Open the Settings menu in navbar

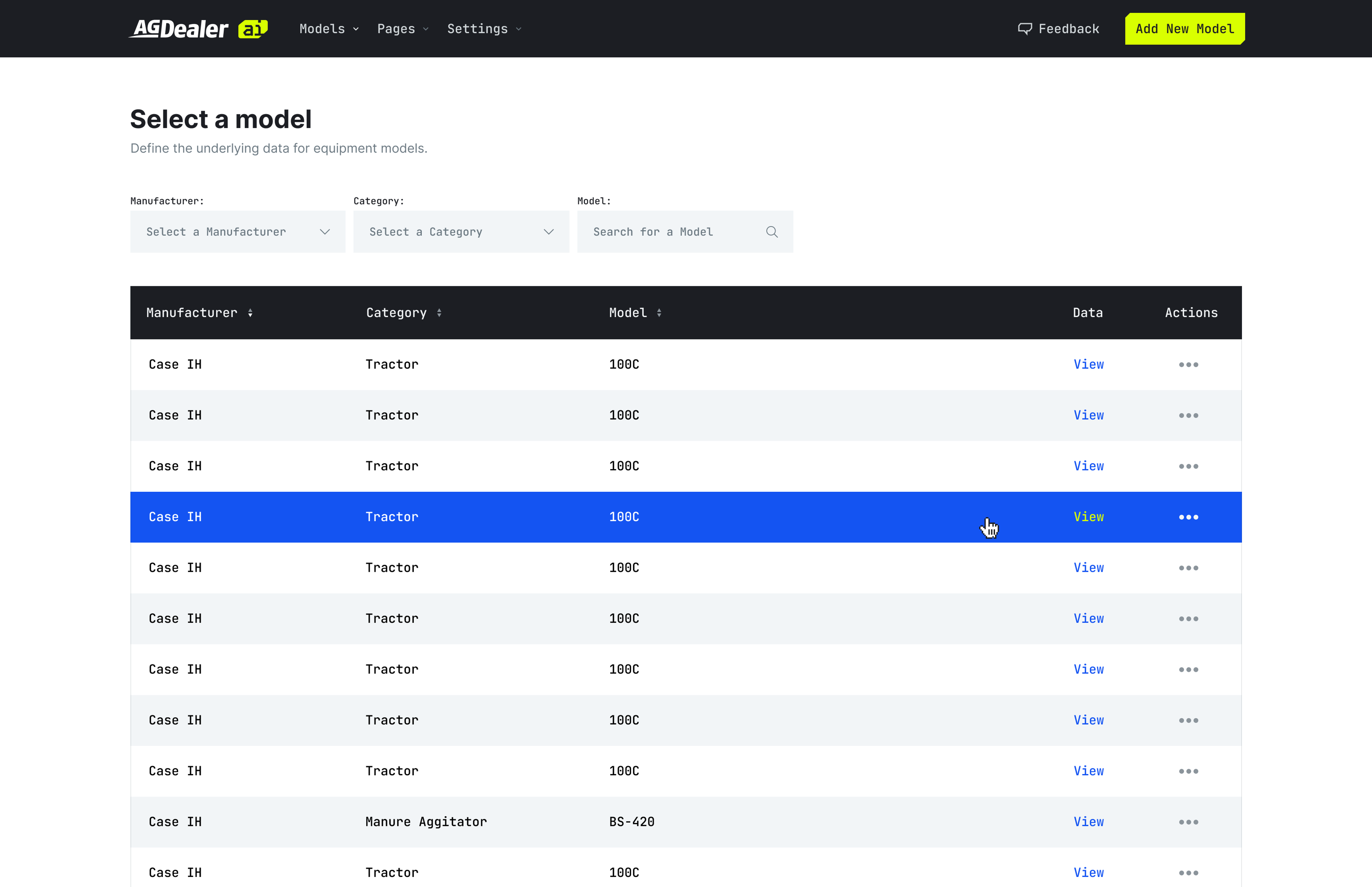(x=484, y=29)
